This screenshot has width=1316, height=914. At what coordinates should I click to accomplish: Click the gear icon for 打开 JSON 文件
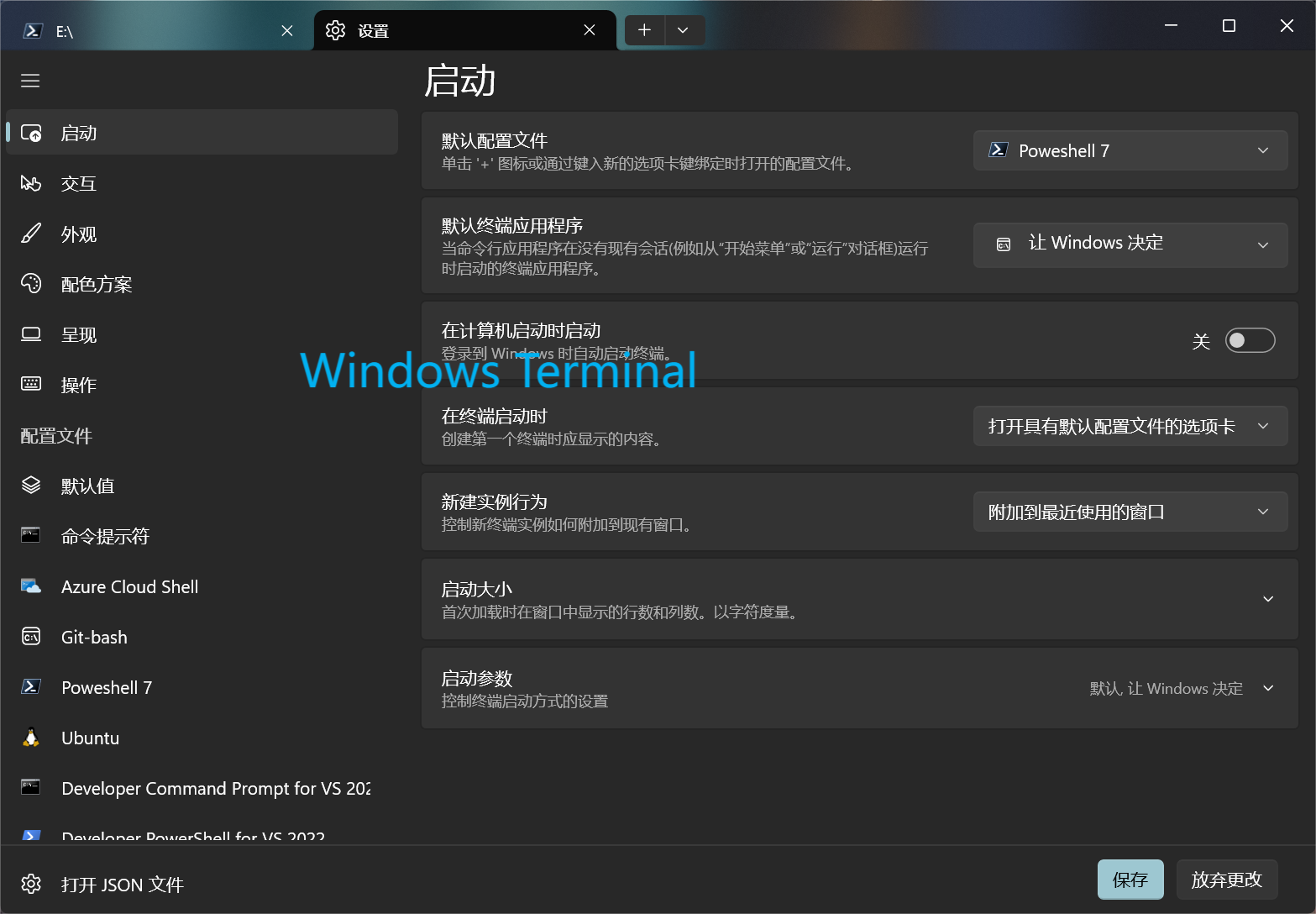[31, 884]
